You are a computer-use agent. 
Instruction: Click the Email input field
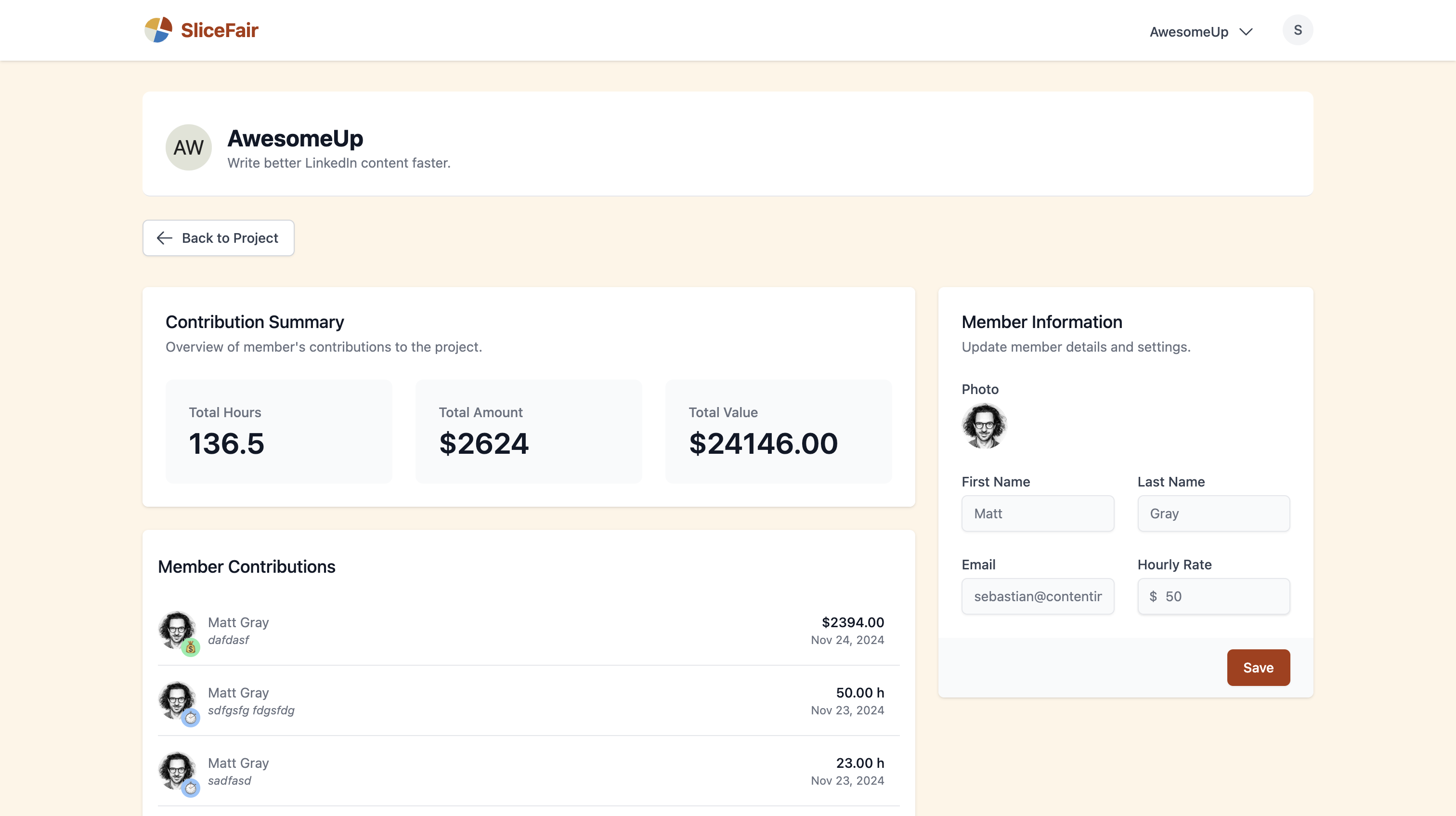(x=1037, y=596)
